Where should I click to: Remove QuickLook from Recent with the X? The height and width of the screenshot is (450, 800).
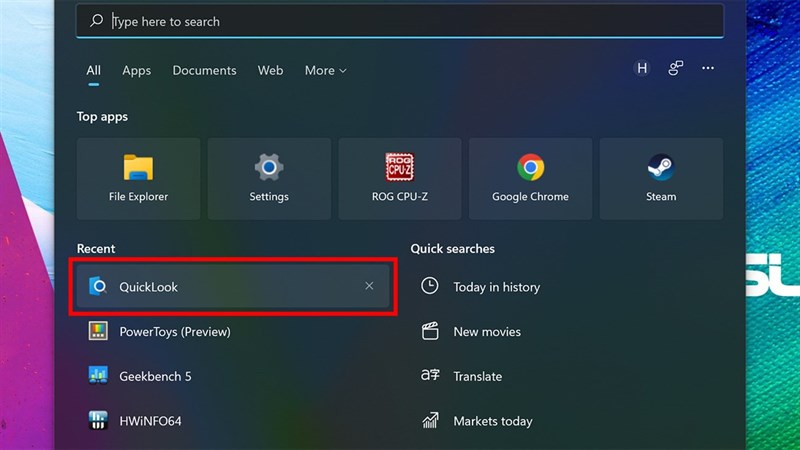click(369, 286)
